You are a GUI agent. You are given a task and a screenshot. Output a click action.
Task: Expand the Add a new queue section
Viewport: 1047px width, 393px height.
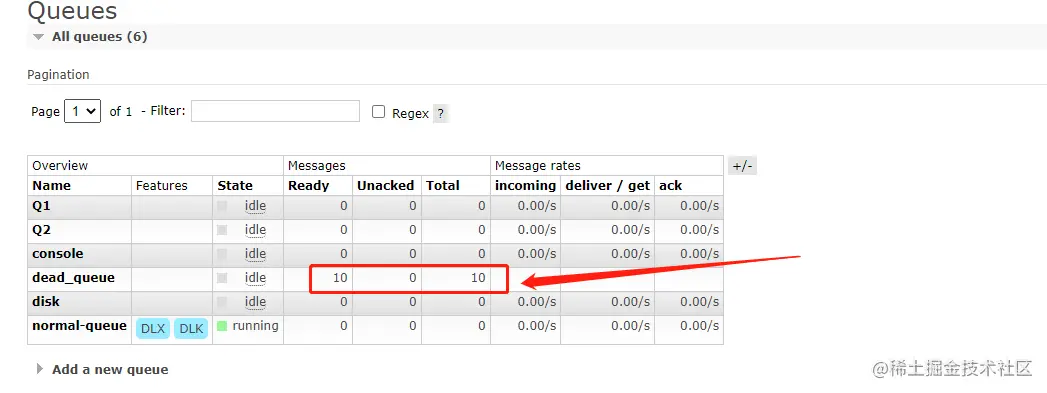point(103,369)
